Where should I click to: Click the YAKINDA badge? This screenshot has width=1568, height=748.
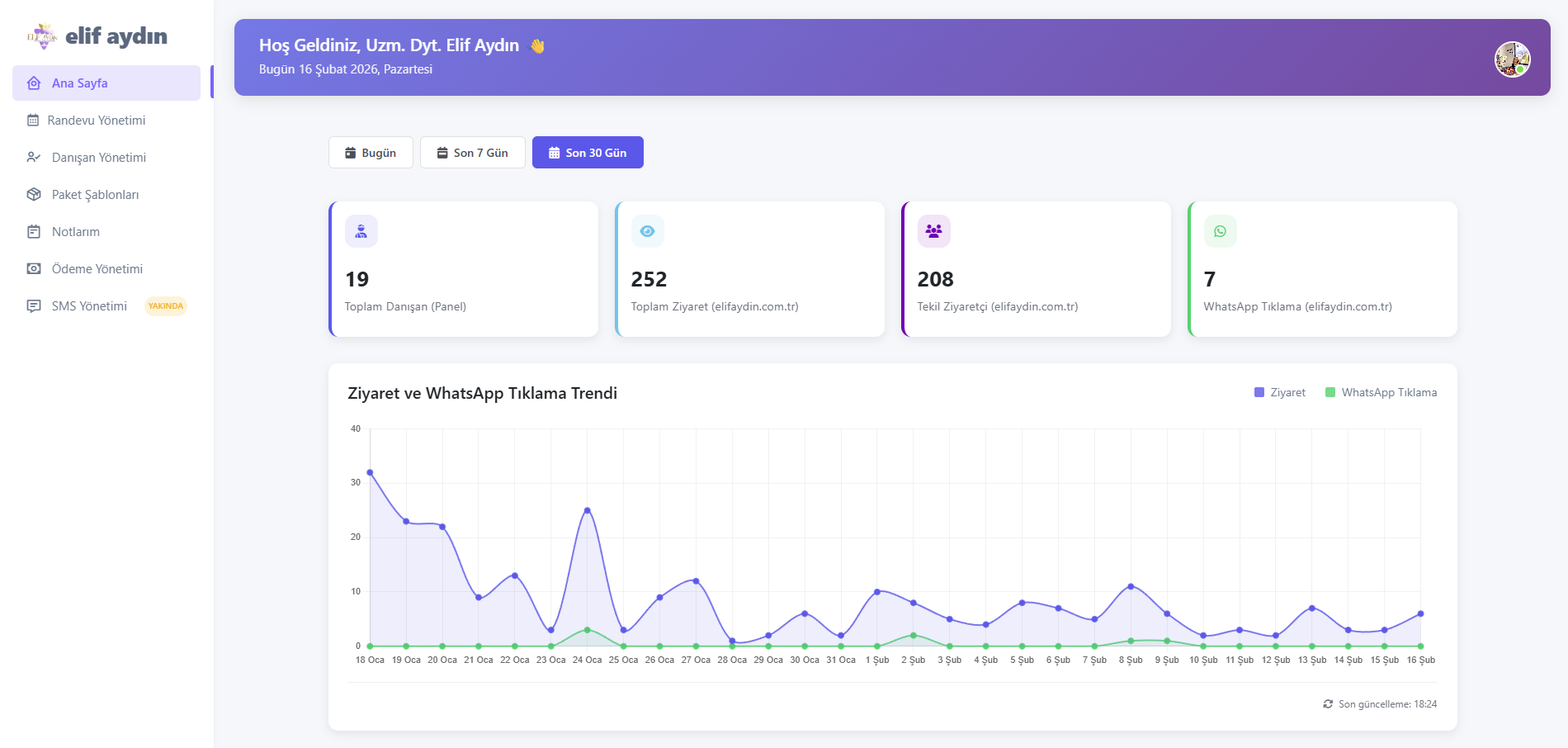(166, 306)
